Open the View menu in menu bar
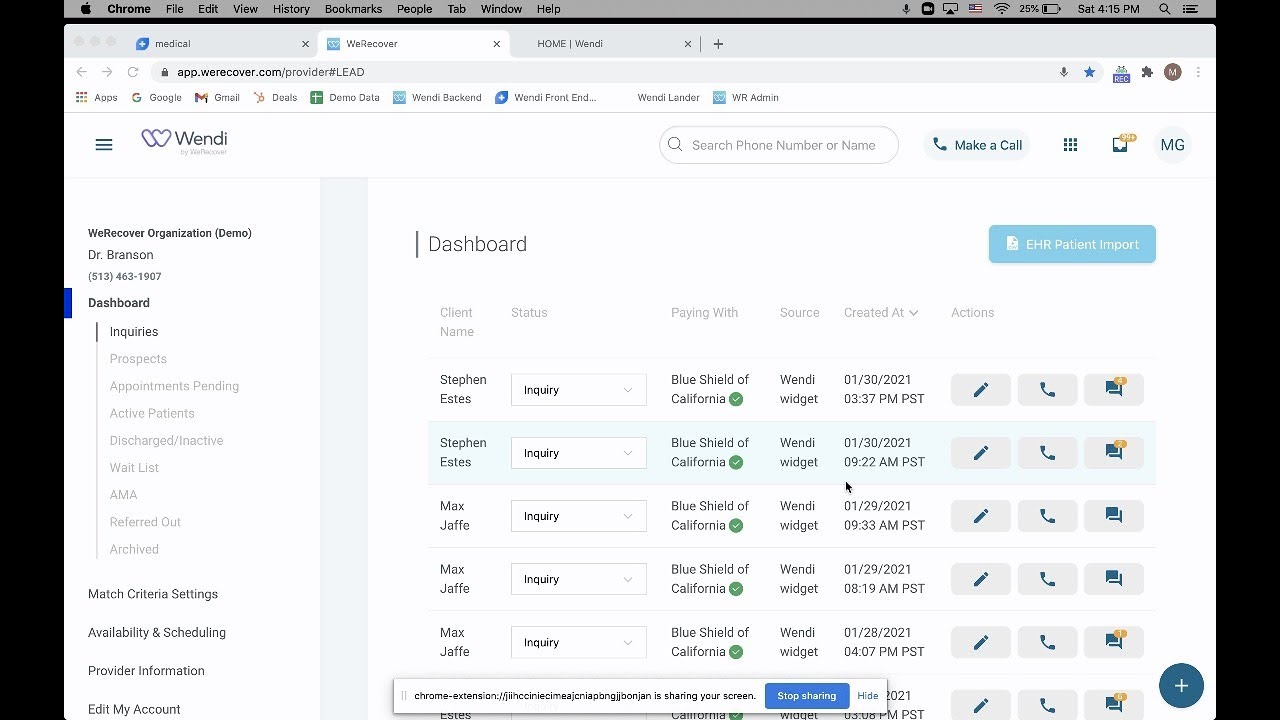Screen dimensions: 1280x720 point(245,9)
